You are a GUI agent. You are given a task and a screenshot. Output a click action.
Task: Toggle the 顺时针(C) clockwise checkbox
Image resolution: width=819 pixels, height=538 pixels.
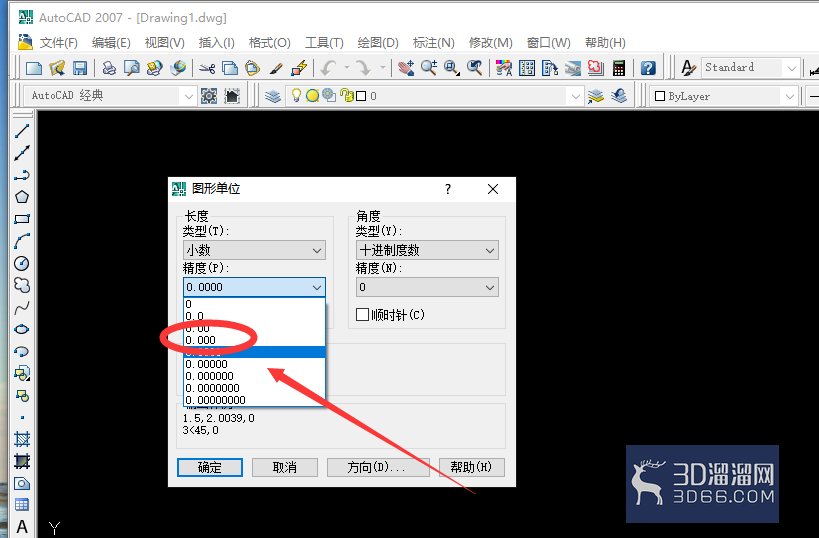pyautogui.click(x=362, y=314)
